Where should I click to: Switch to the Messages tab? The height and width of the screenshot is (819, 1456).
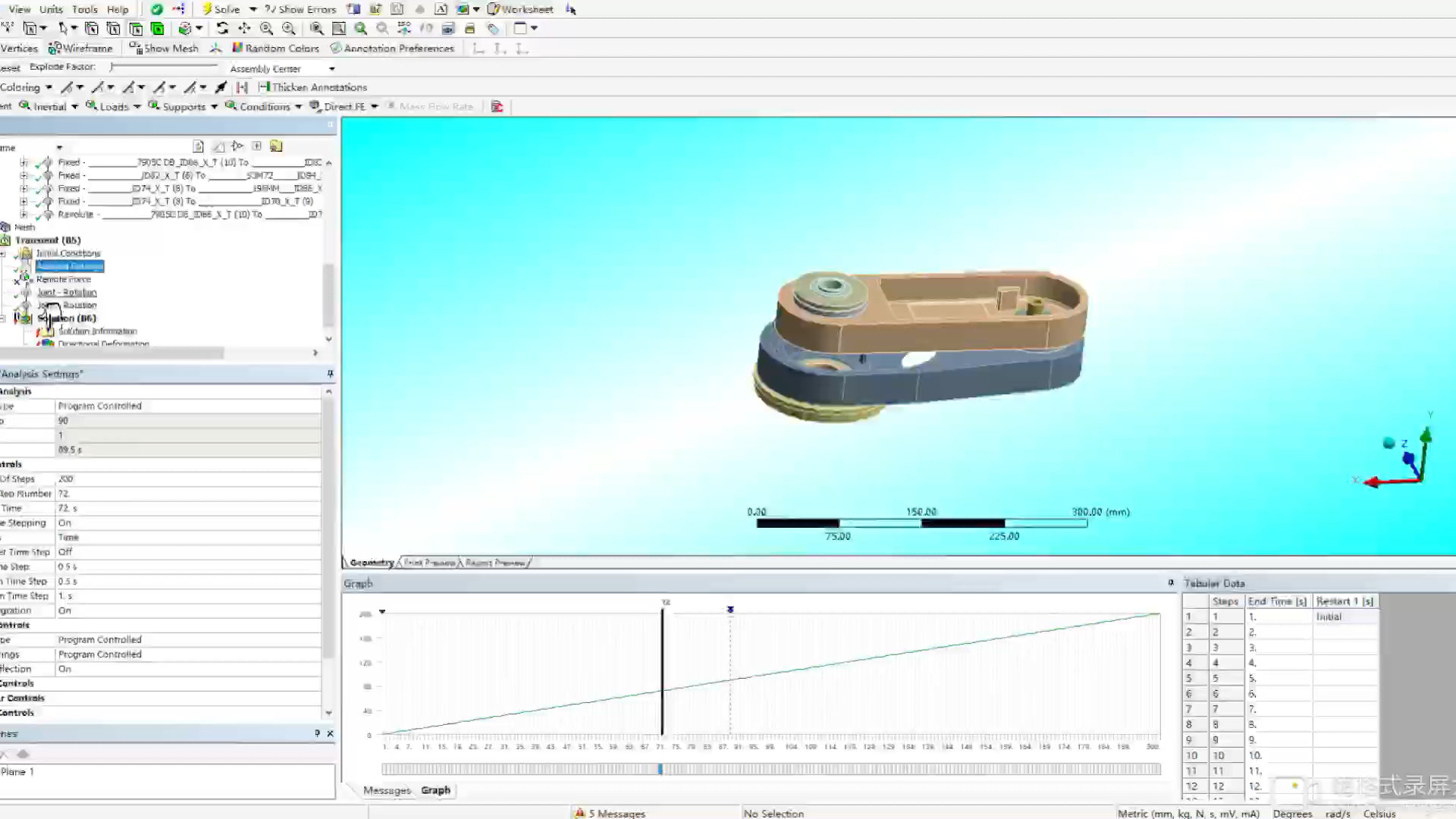click(386, 790)
